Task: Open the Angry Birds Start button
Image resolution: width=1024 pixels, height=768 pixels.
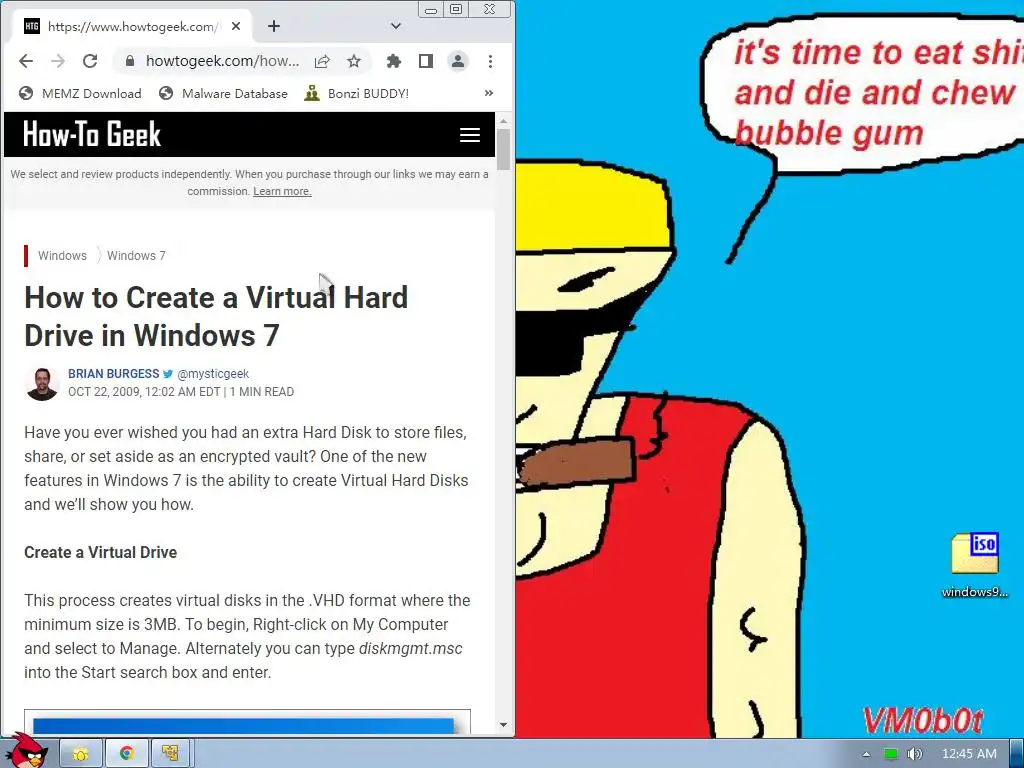Action: coord(26,751)
